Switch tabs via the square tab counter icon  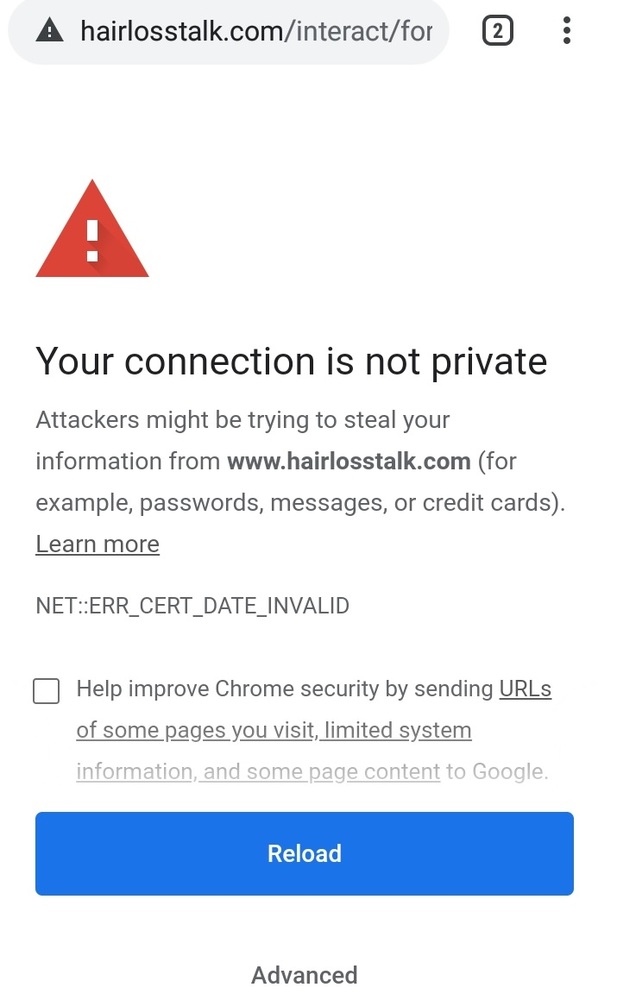click(497, 31)
